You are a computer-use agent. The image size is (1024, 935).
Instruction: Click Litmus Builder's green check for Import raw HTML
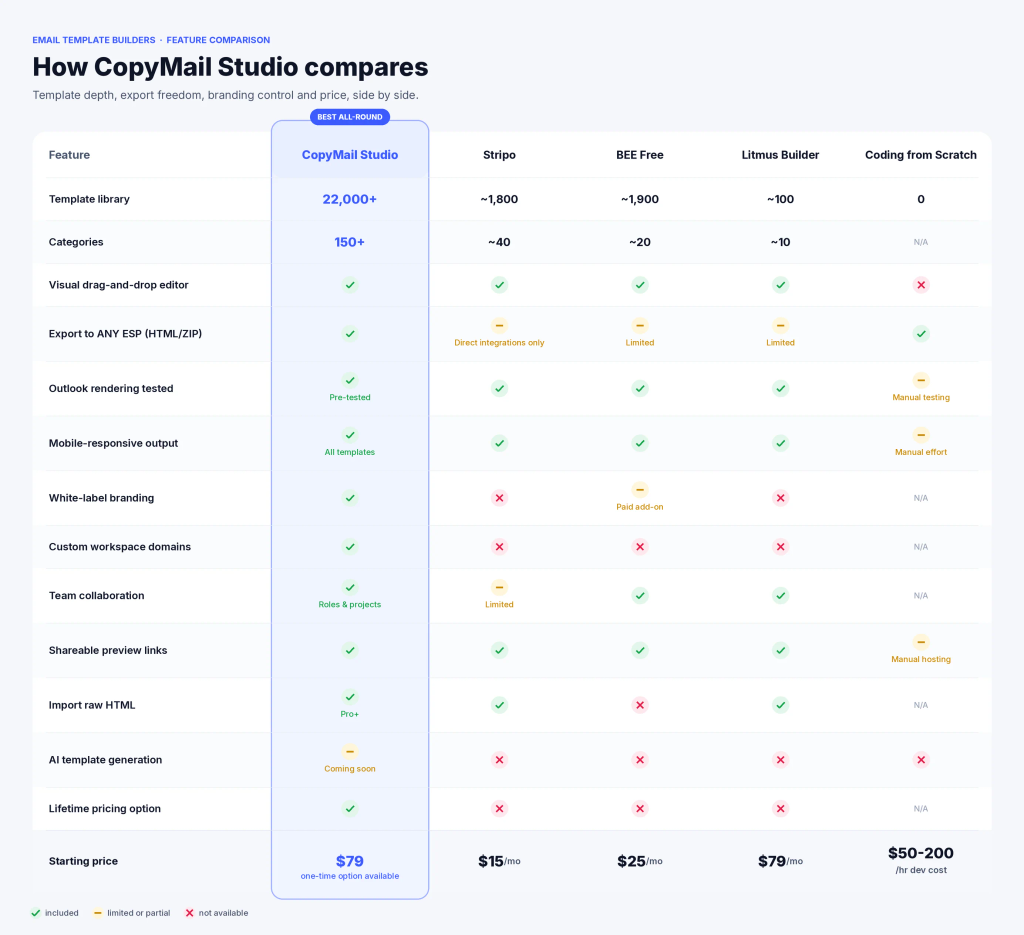coord(780,705)
